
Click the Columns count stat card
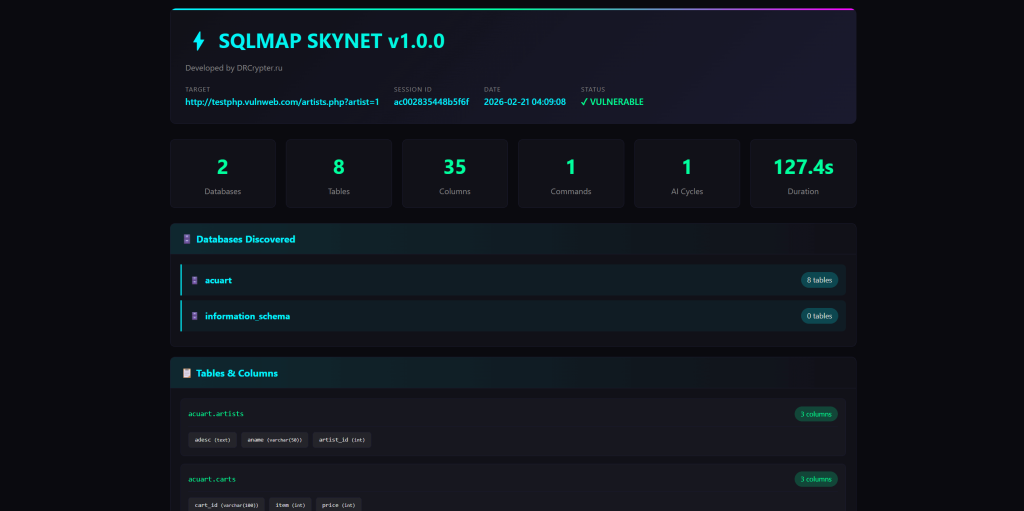[x=455, y=174]
